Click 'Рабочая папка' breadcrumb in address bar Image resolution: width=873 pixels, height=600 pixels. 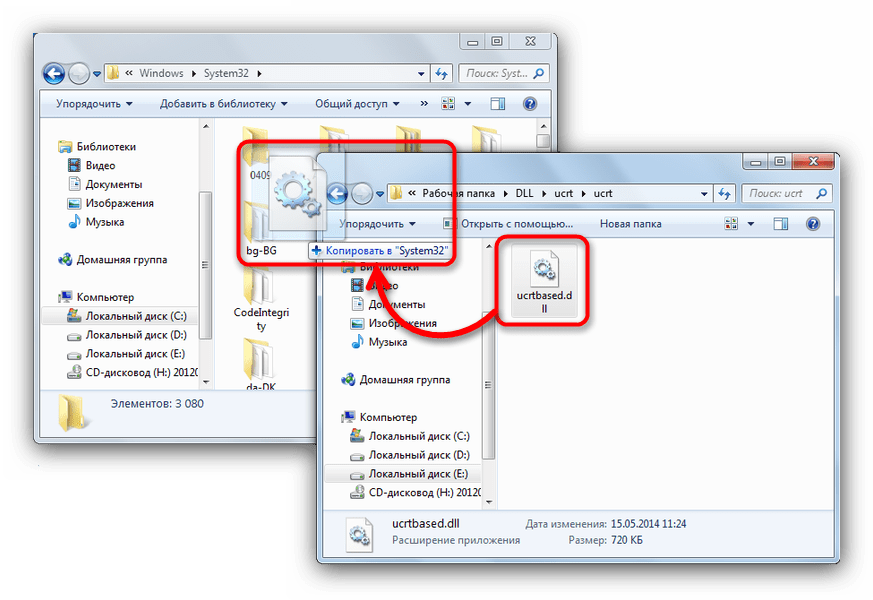(x=458, y=193)
